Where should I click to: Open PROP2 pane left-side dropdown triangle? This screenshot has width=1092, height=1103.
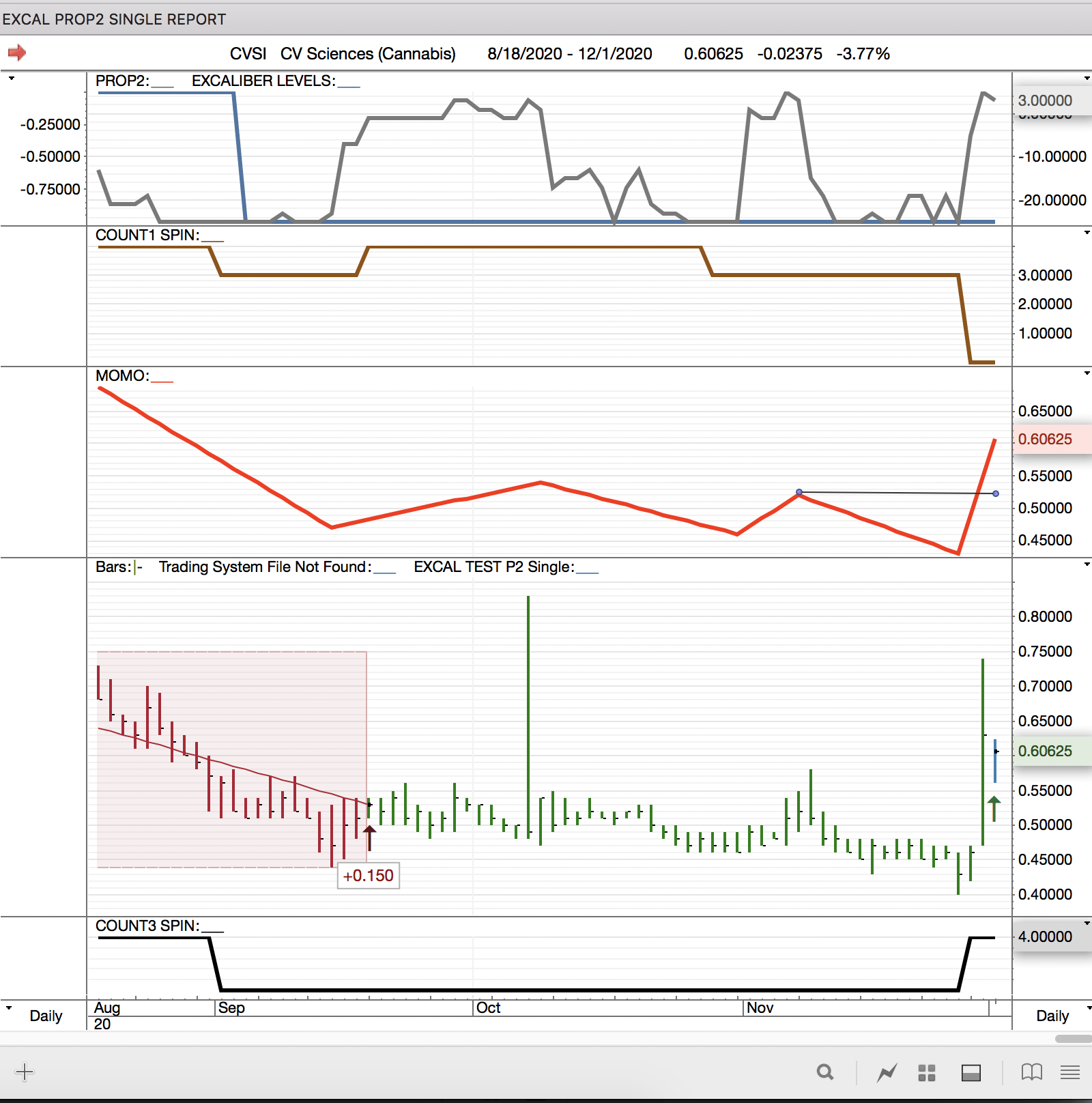click(11, 78)
